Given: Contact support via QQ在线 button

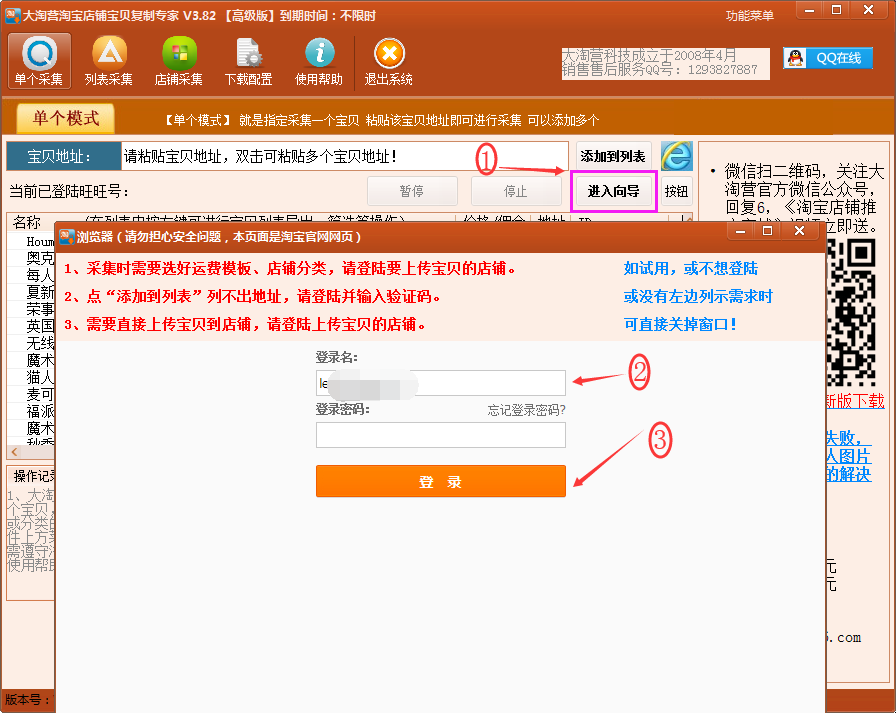Looking at the screenshot, I should (x=828, y=58).
